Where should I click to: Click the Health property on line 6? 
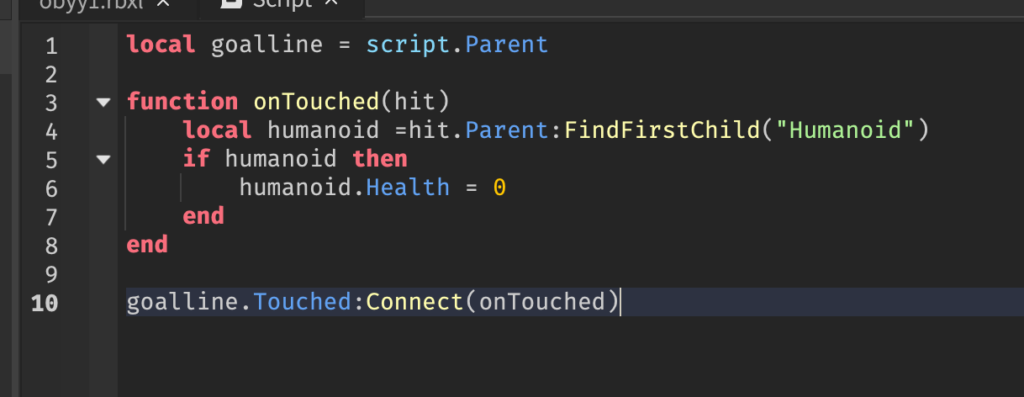(408, 187)
